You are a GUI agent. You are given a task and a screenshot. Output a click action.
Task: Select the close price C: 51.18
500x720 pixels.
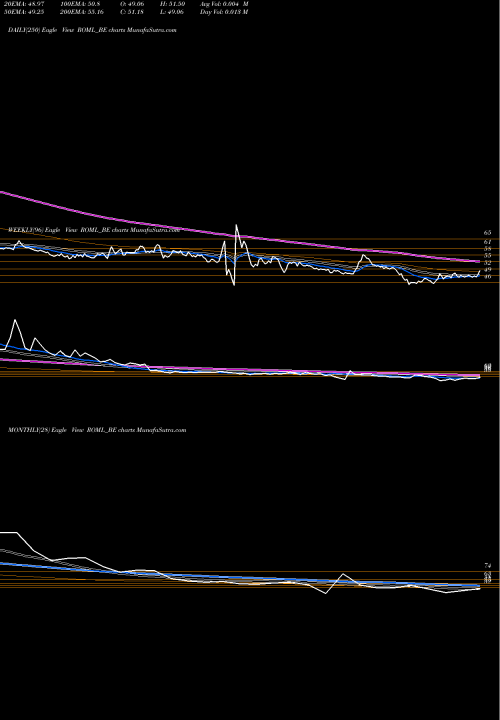[x=132, y=12]
